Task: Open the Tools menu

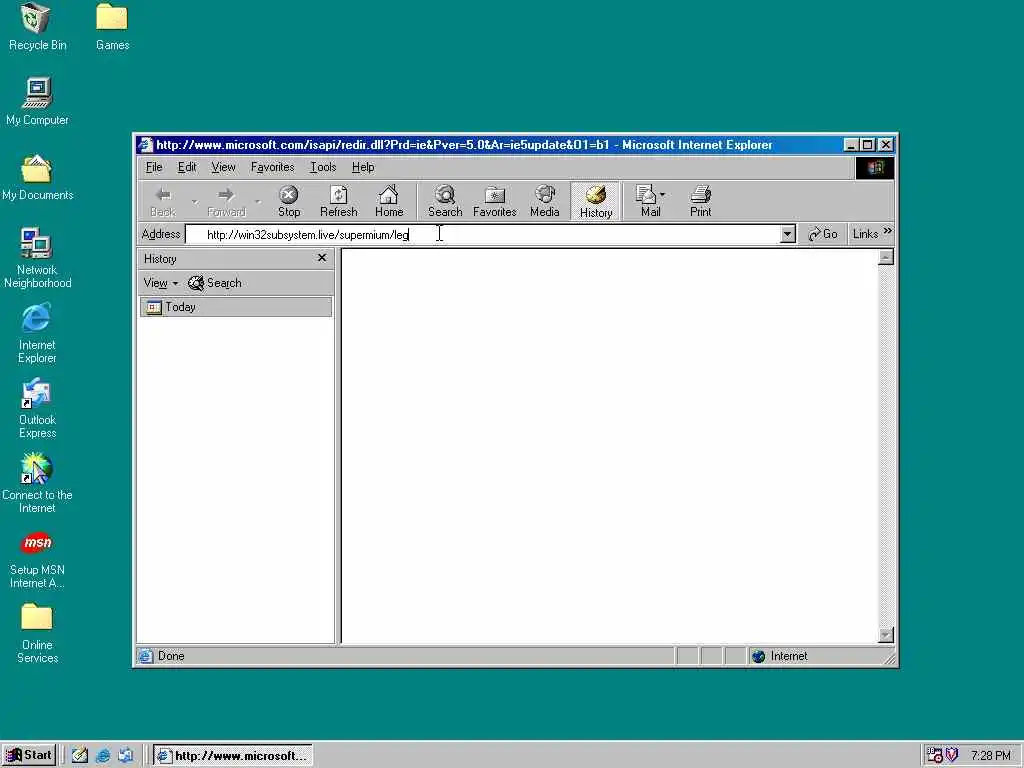Action: pyautogui.click(x=323, y=167)
